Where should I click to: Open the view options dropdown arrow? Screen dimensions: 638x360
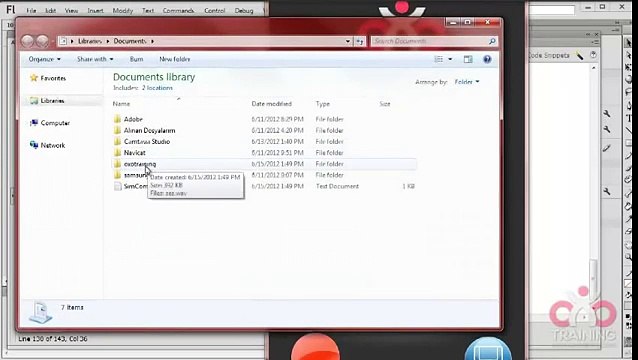[x=450, y=59]
